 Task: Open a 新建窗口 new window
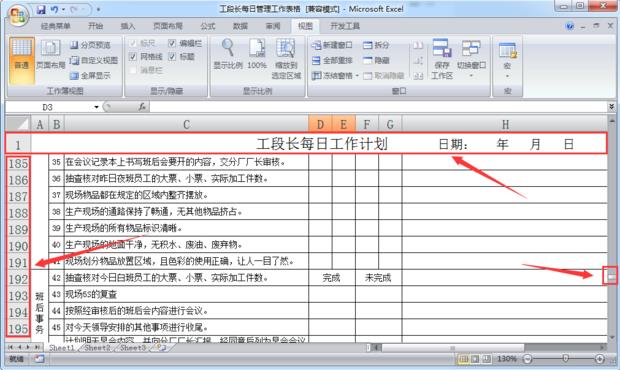pyautogui.click(x=332, y=45)
